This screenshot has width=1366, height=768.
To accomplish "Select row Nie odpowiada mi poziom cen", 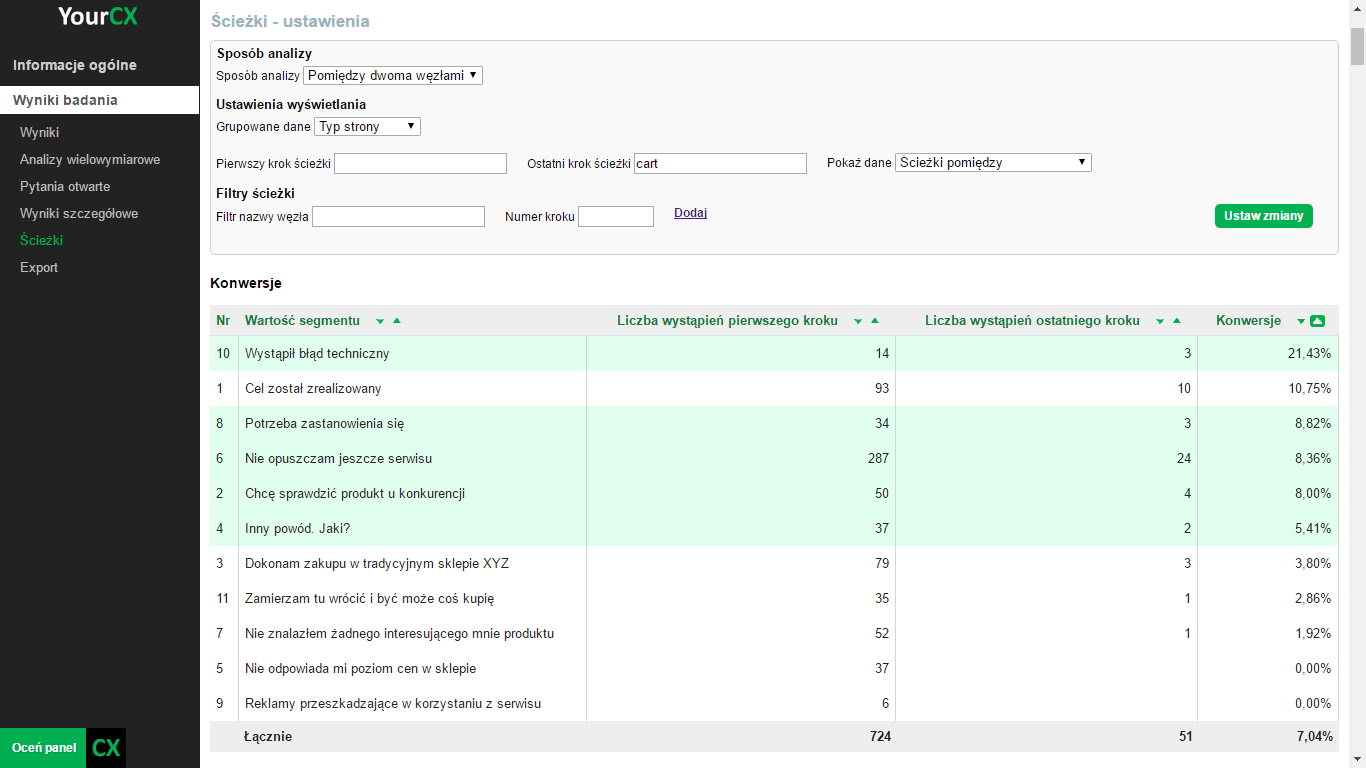I will [774, 668].
